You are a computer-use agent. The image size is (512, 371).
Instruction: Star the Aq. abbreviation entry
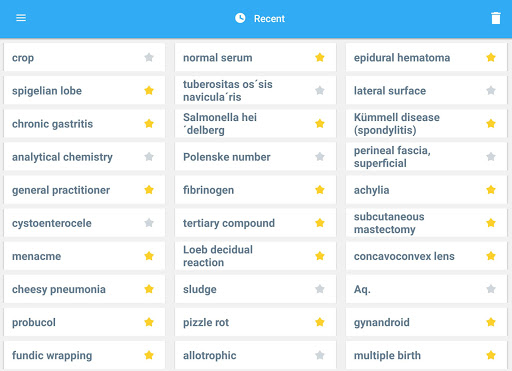[x=491, y=289]
